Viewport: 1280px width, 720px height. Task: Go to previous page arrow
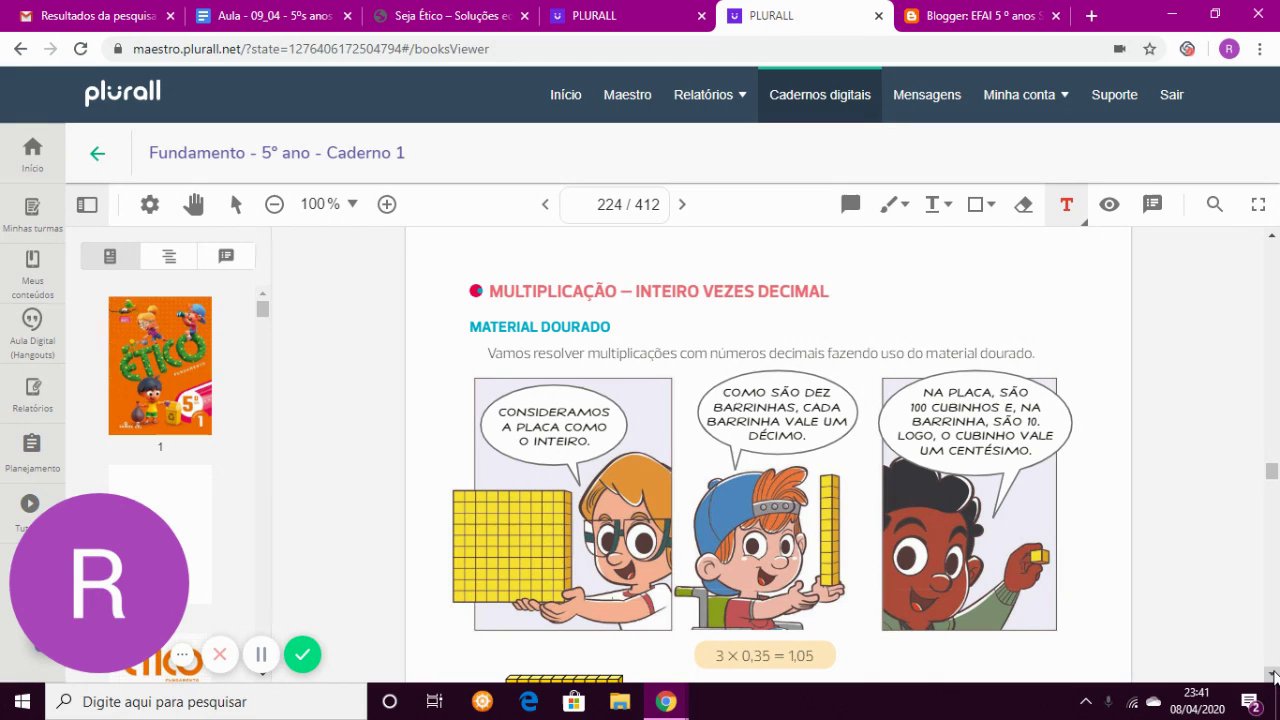click(545, 204)
